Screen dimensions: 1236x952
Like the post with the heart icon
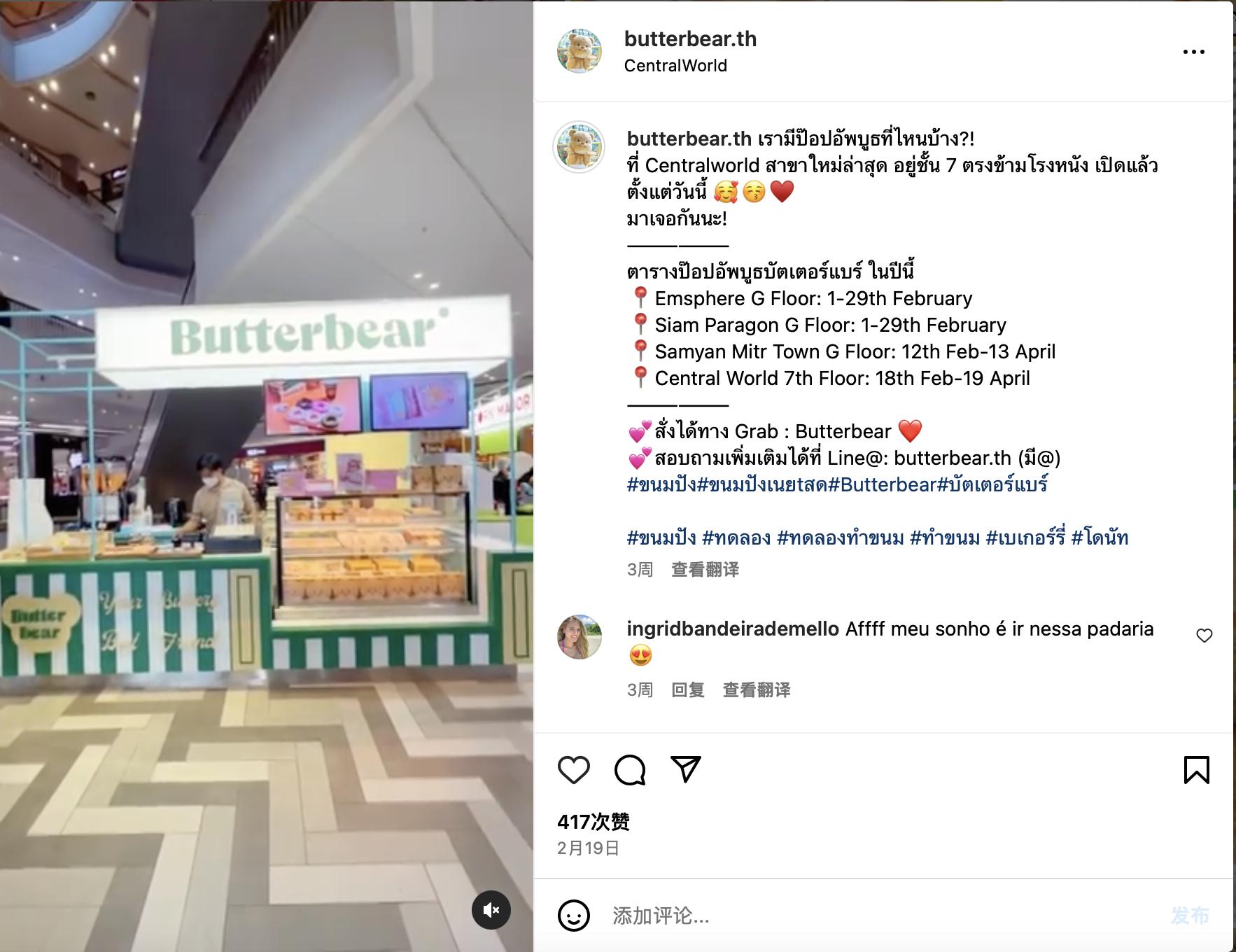pyautogui.click(x=574, y=770)
